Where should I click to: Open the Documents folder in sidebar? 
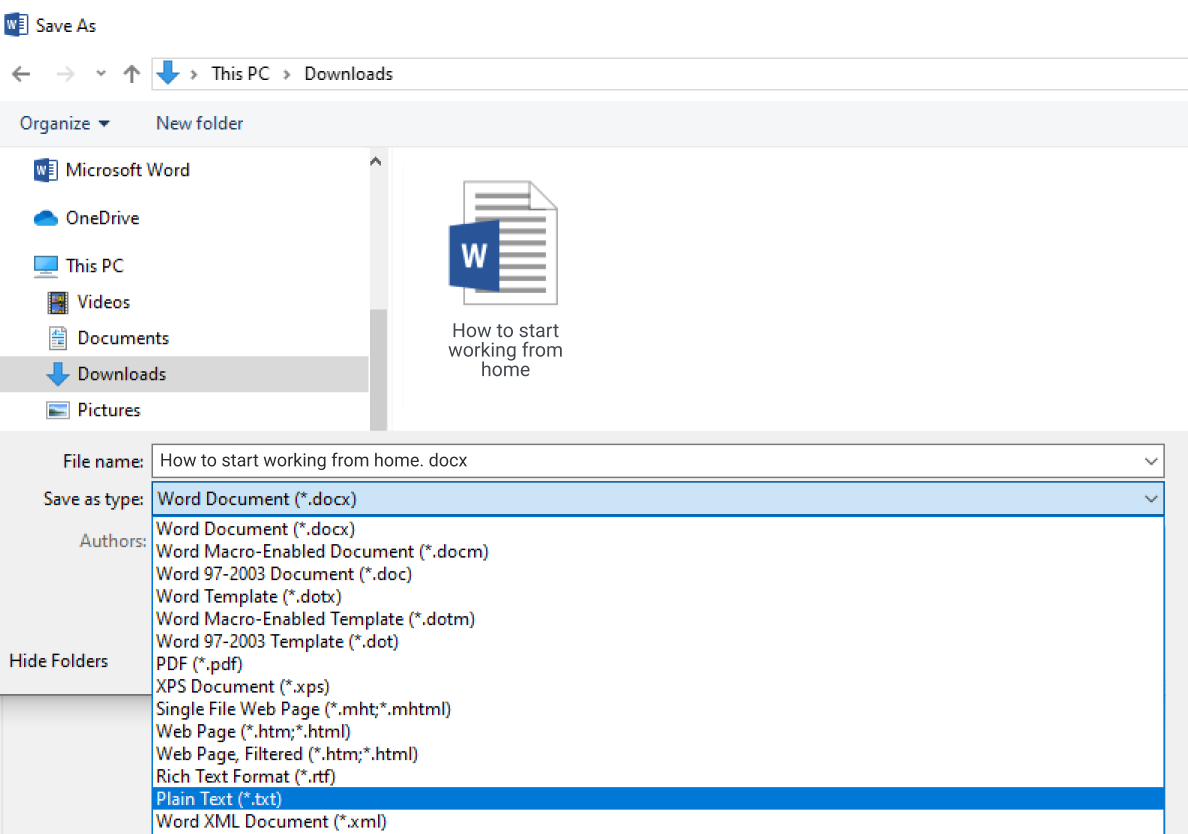pos(57,337)
